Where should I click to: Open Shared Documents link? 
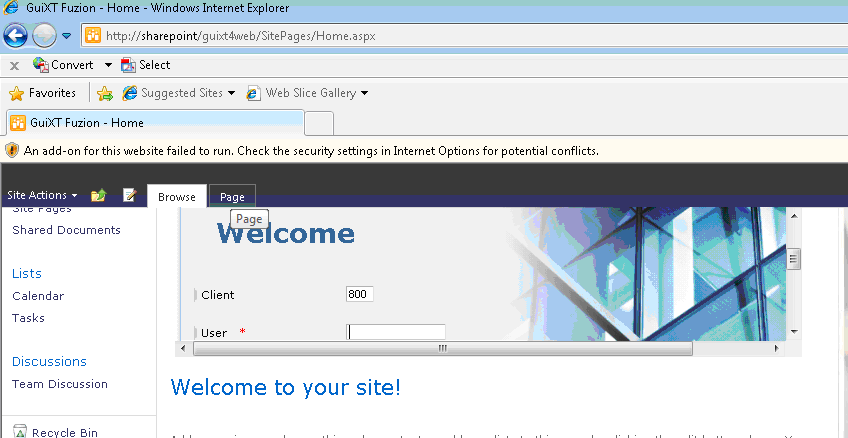coord(67,230)
